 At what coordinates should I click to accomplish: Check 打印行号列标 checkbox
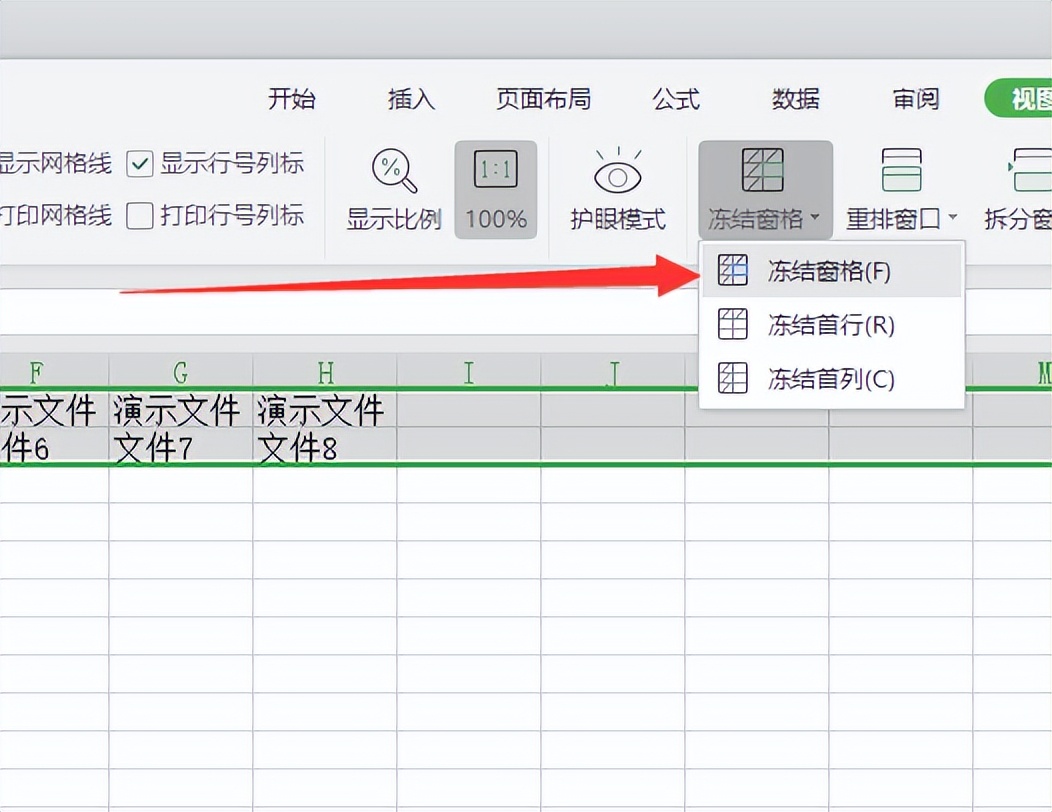pyautogui.click(x=140, y=216)
